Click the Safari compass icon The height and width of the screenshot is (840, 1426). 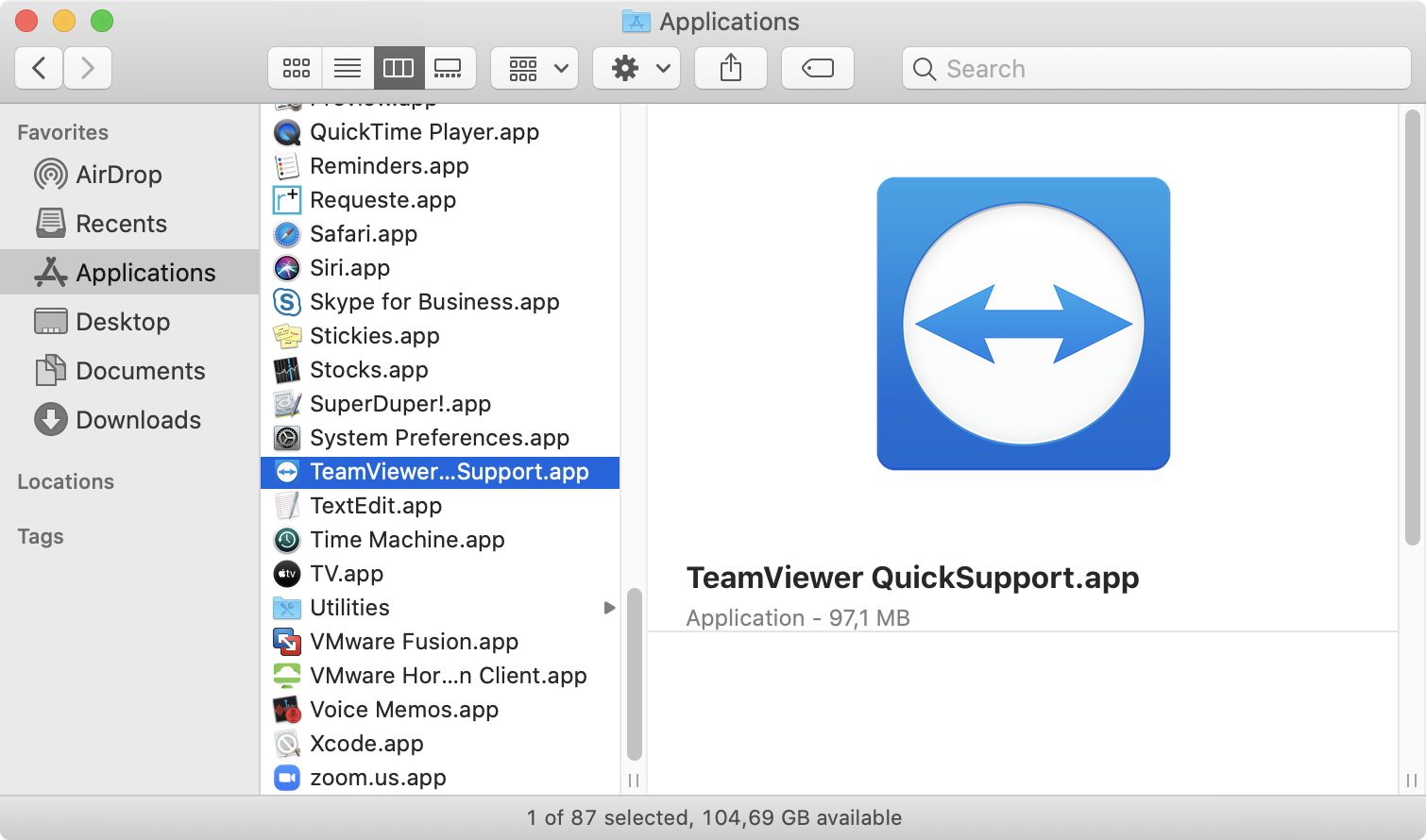[x=287, y=234]
